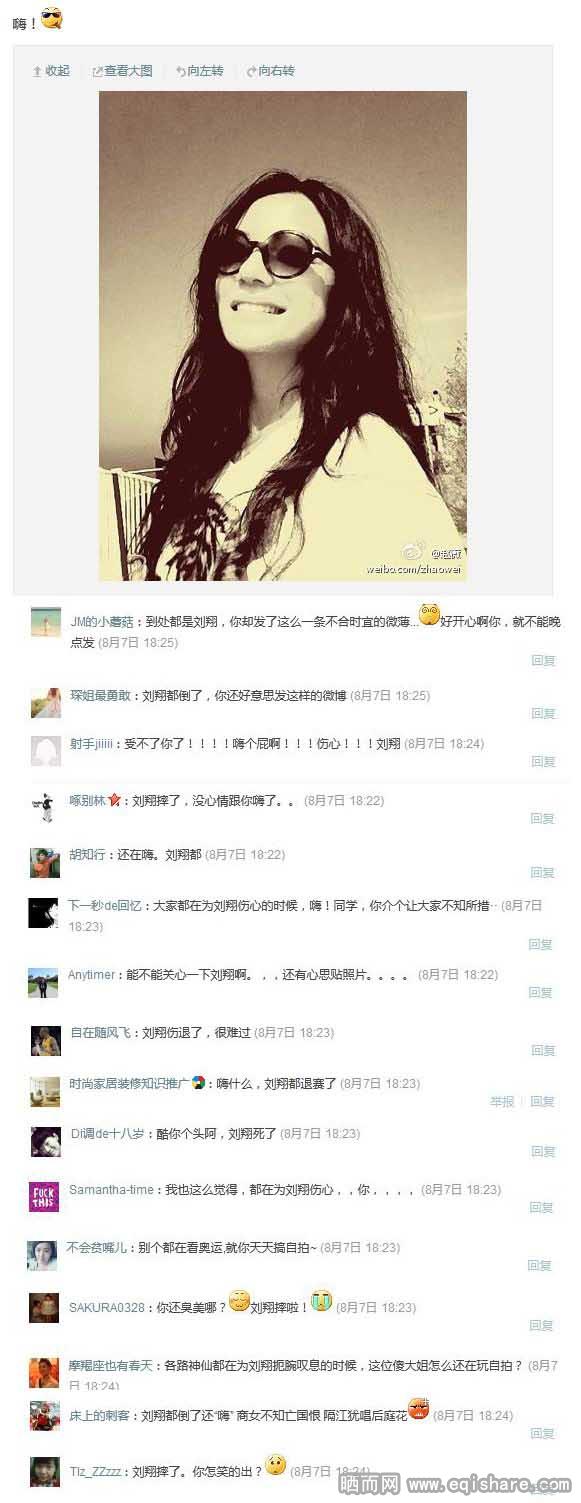This screenshot has height=1503, width=581.
Task: Collapse the photo with 收起
Action: tap(51, 71)
